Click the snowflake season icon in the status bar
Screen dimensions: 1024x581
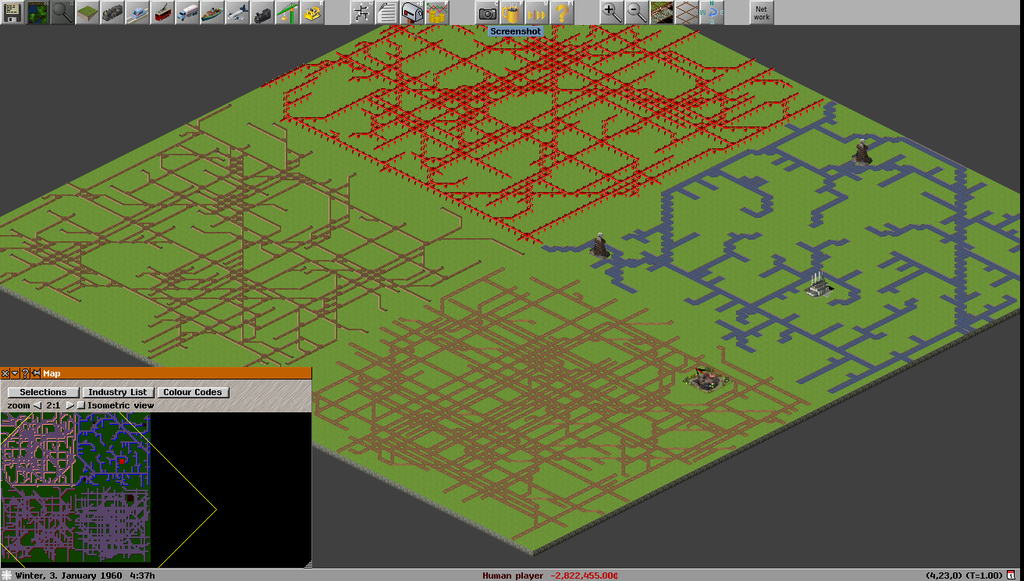point(7,575)
